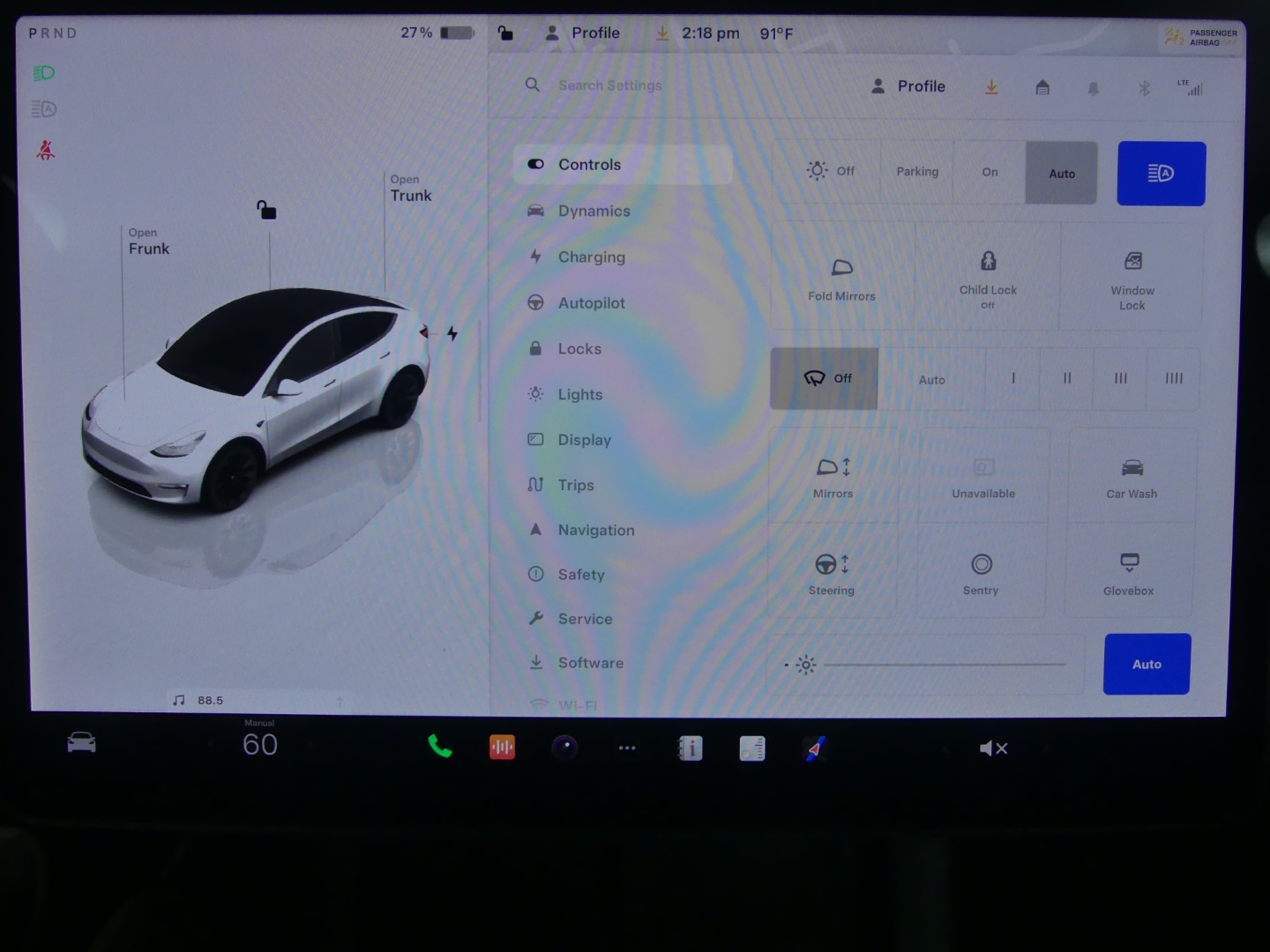
Task: Tap software download icon in settings header
Action: click(991, 86)
